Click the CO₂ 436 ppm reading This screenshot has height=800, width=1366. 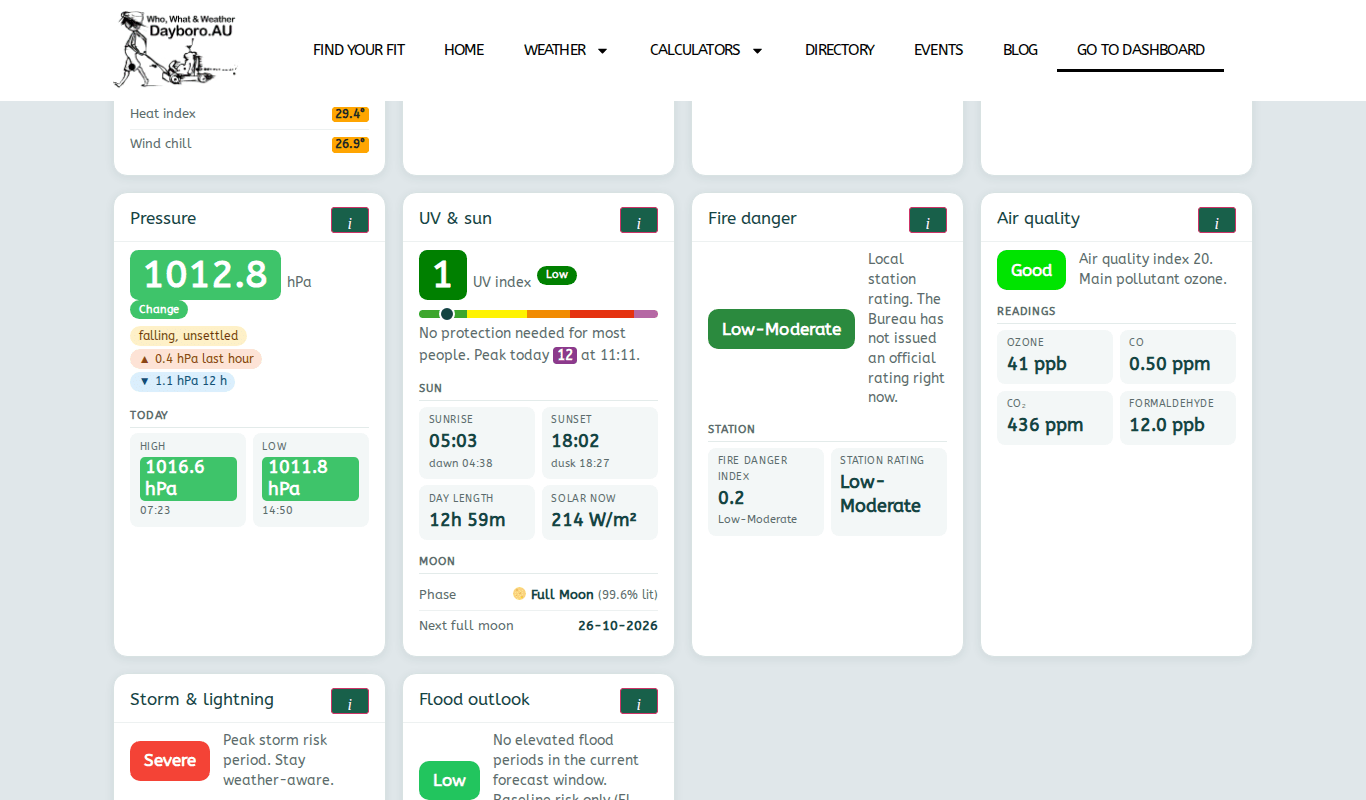1055,418
